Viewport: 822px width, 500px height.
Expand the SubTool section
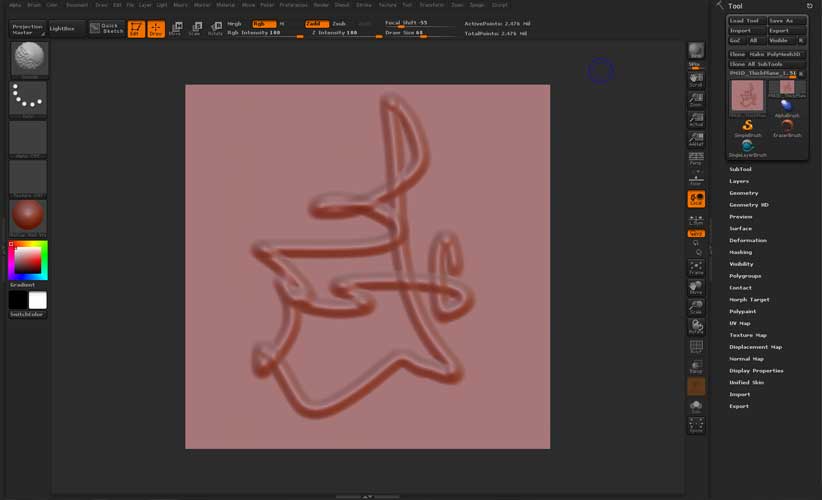[740, 169]
